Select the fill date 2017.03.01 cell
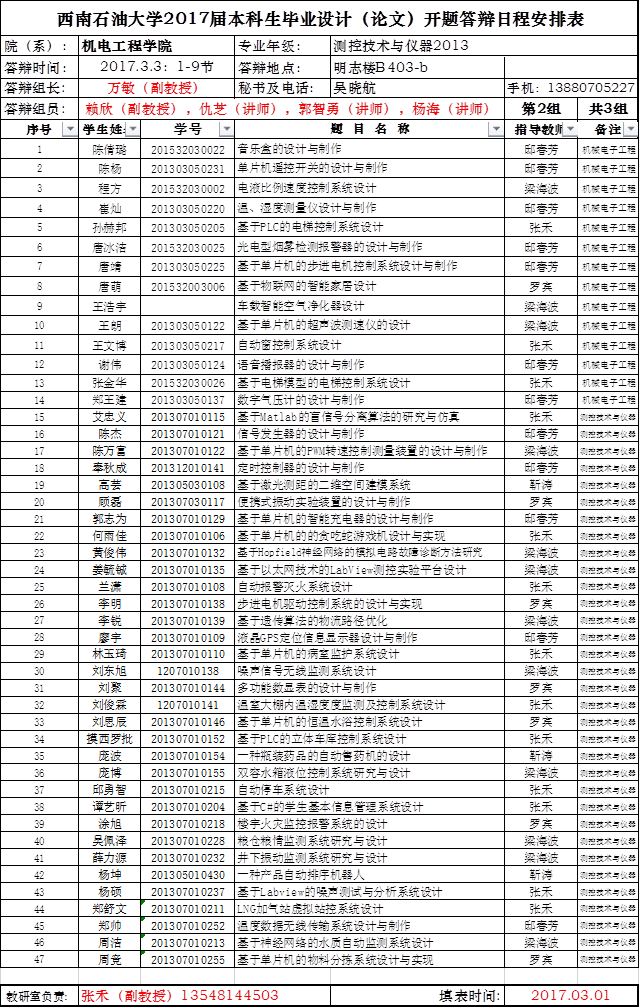 click(569, 995)
